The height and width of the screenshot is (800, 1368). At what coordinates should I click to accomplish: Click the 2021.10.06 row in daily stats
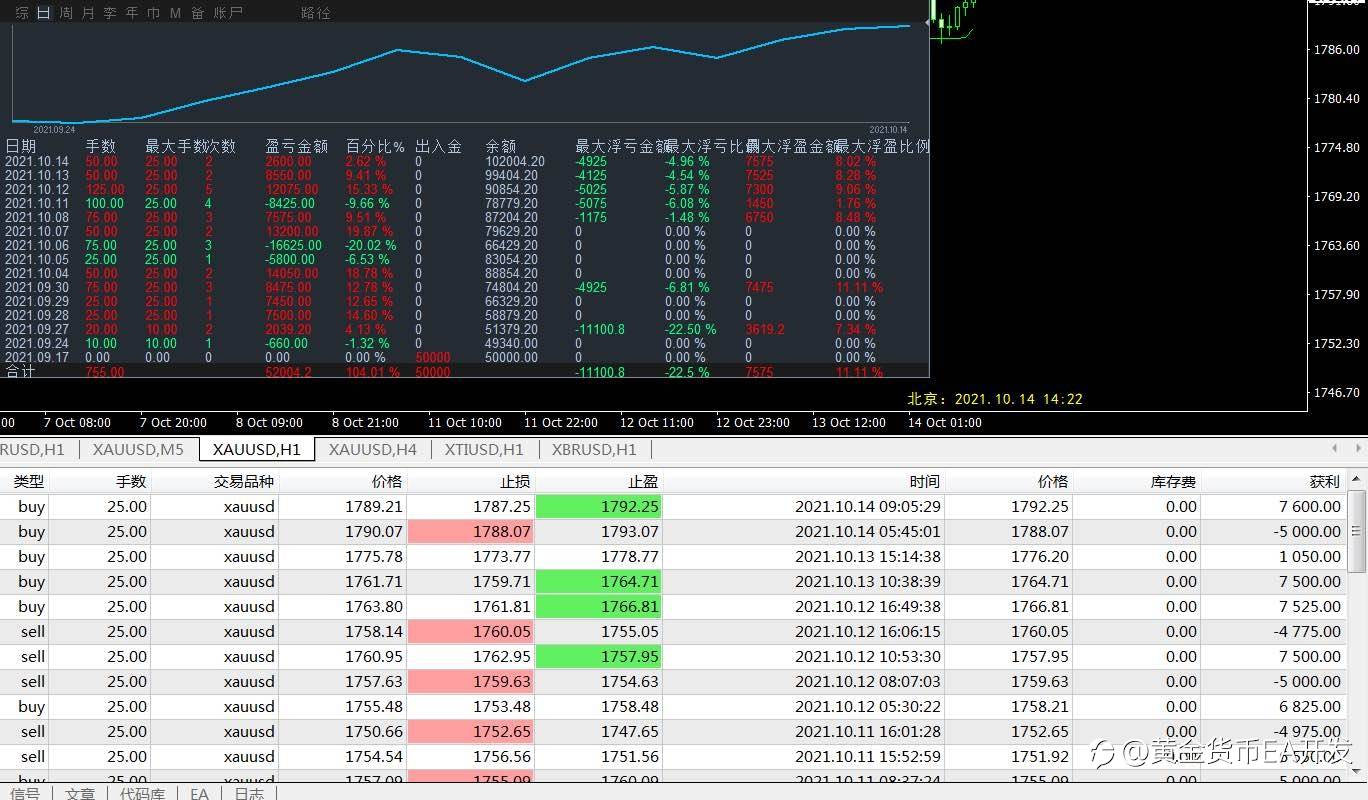click(465, 245)
